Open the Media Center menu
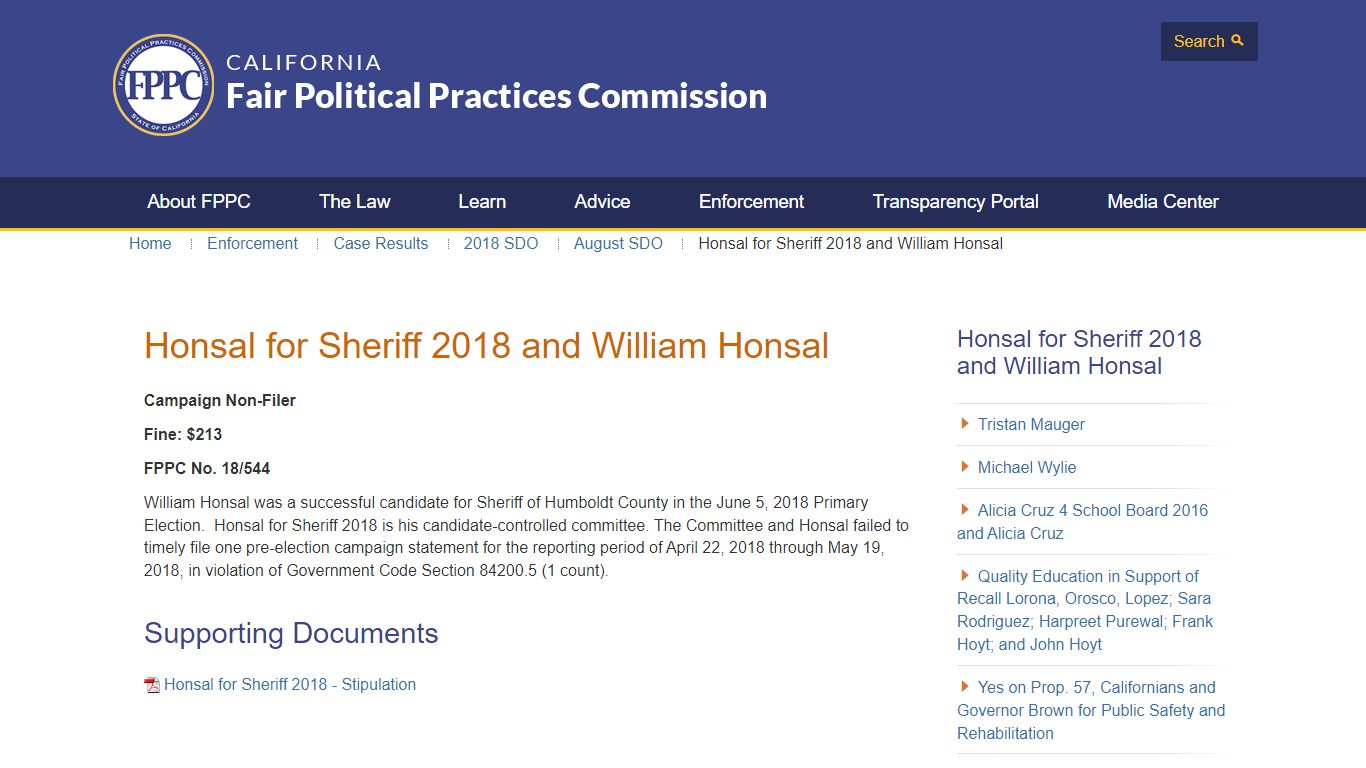 tap(1163, 202)
